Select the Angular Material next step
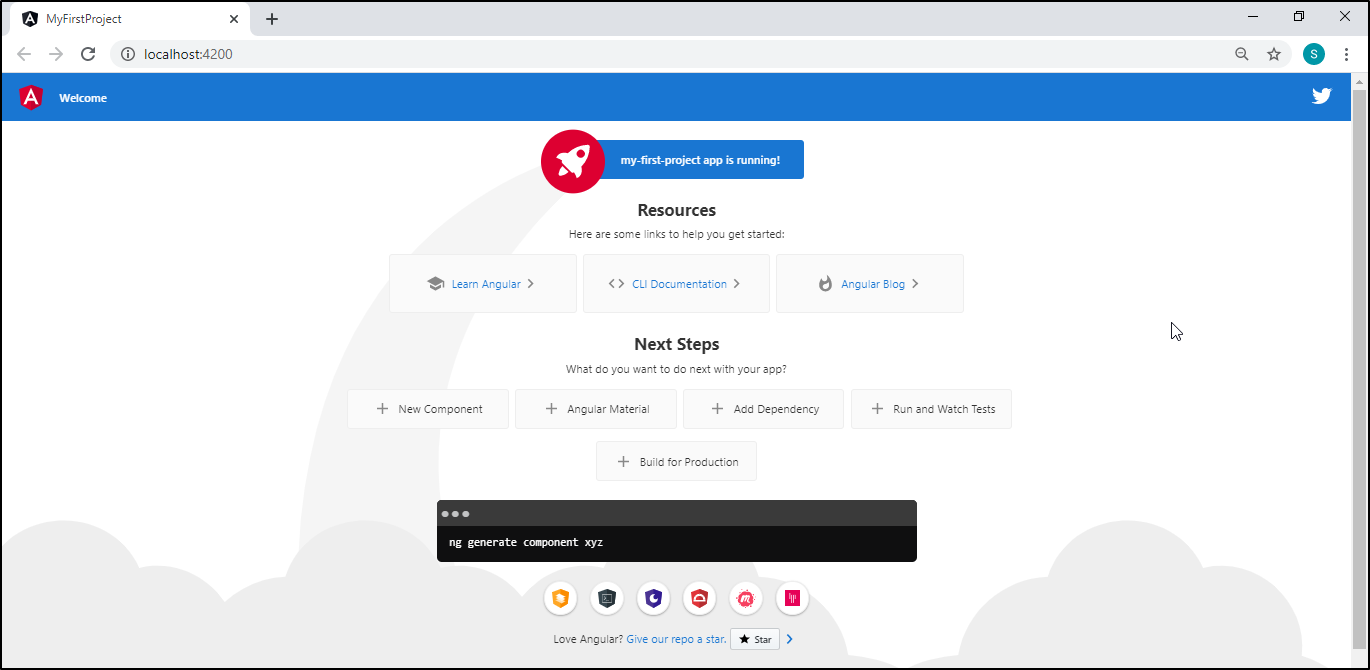The image size is (1370, 670). pyautogui.click(x=596, y=409)
